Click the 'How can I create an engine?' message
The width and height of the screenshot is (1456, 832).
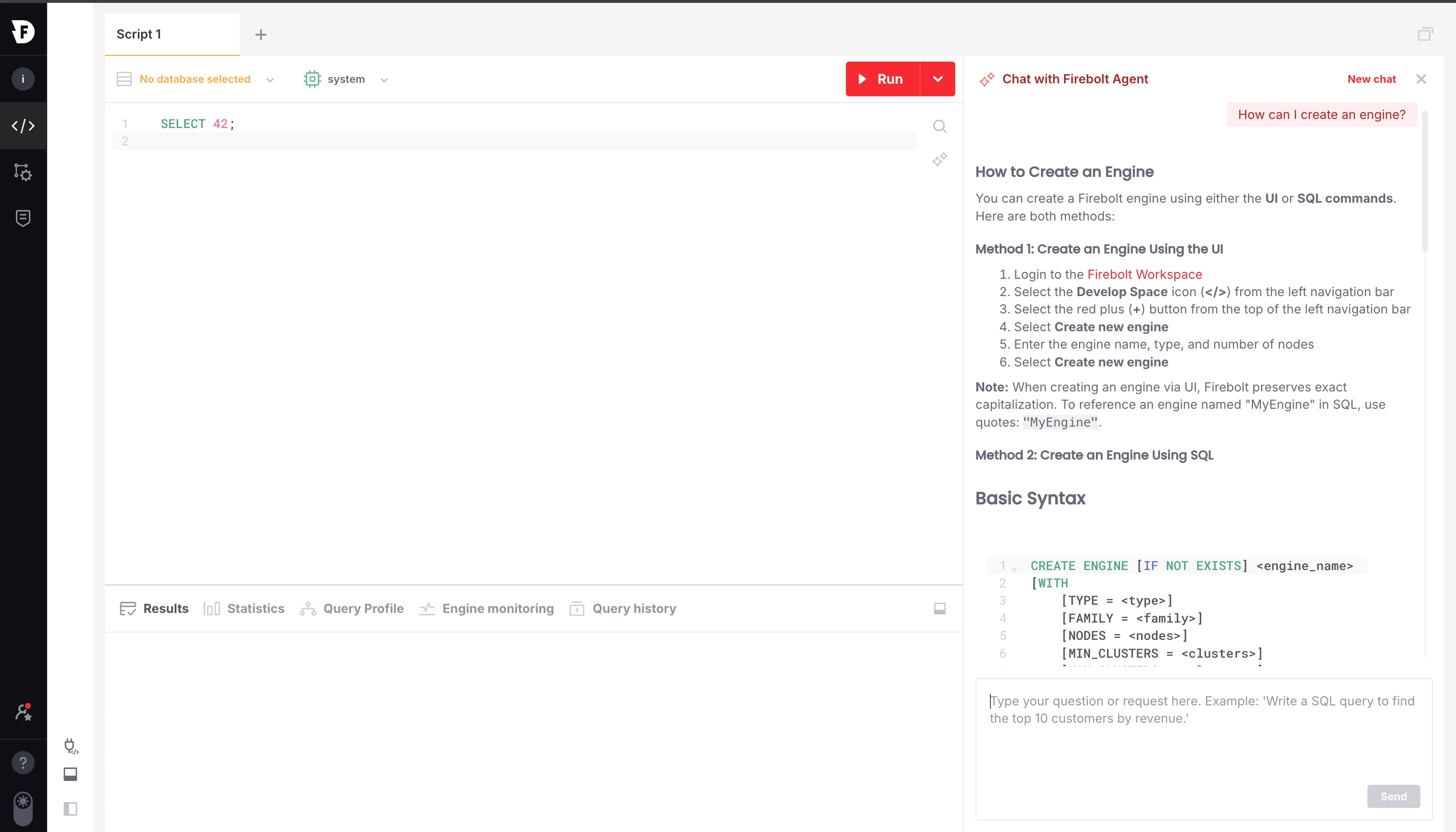click(1321, 115)
